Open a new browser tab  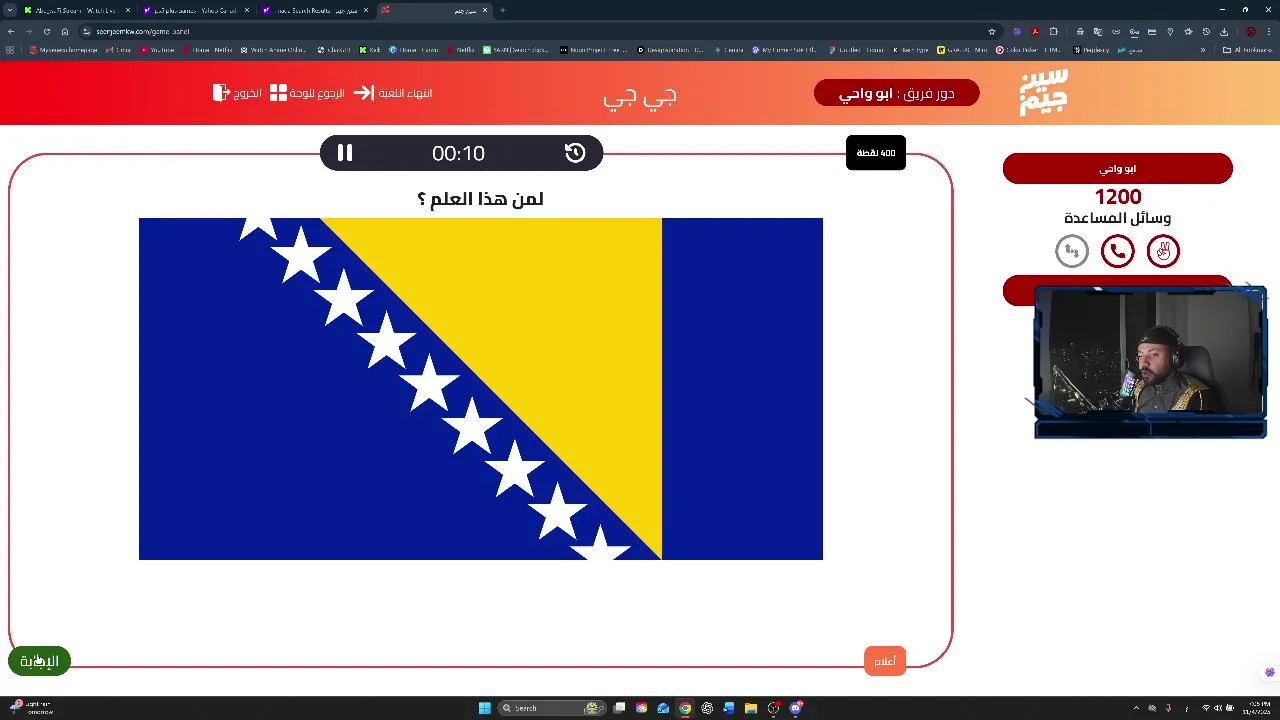pos(502,10)
